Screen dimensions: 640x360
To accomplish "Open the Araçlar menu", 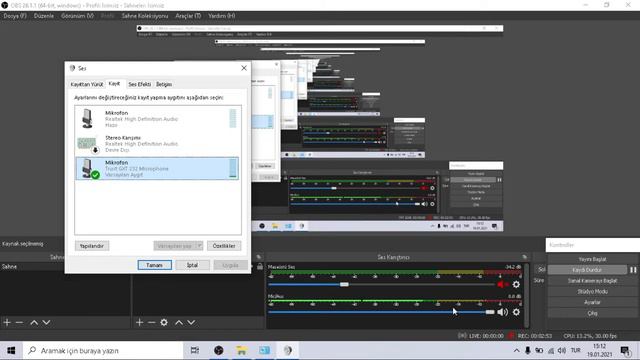I will tap(188, 16).
